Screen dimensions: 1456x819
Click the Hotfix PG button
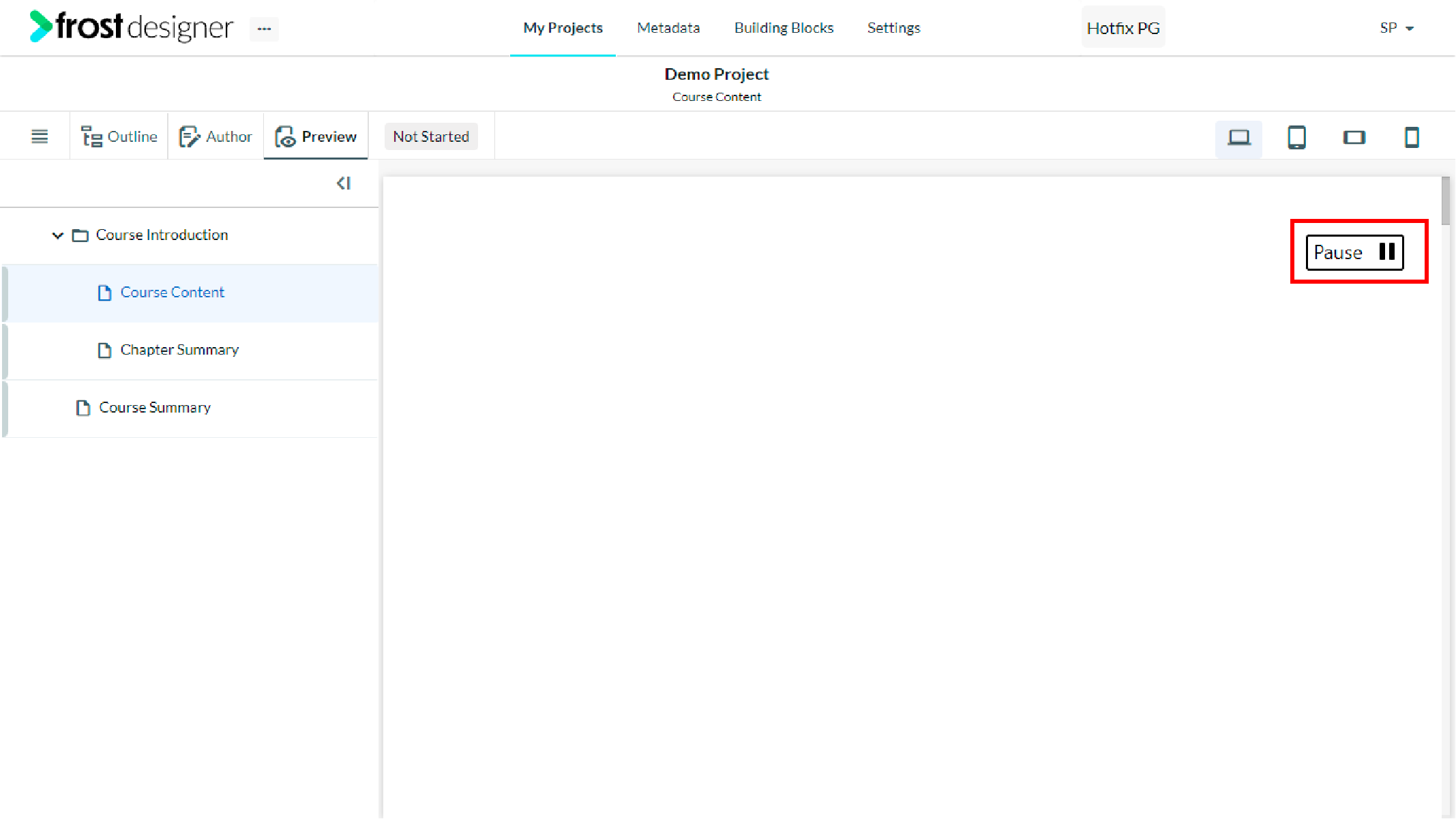[1123, 28]
